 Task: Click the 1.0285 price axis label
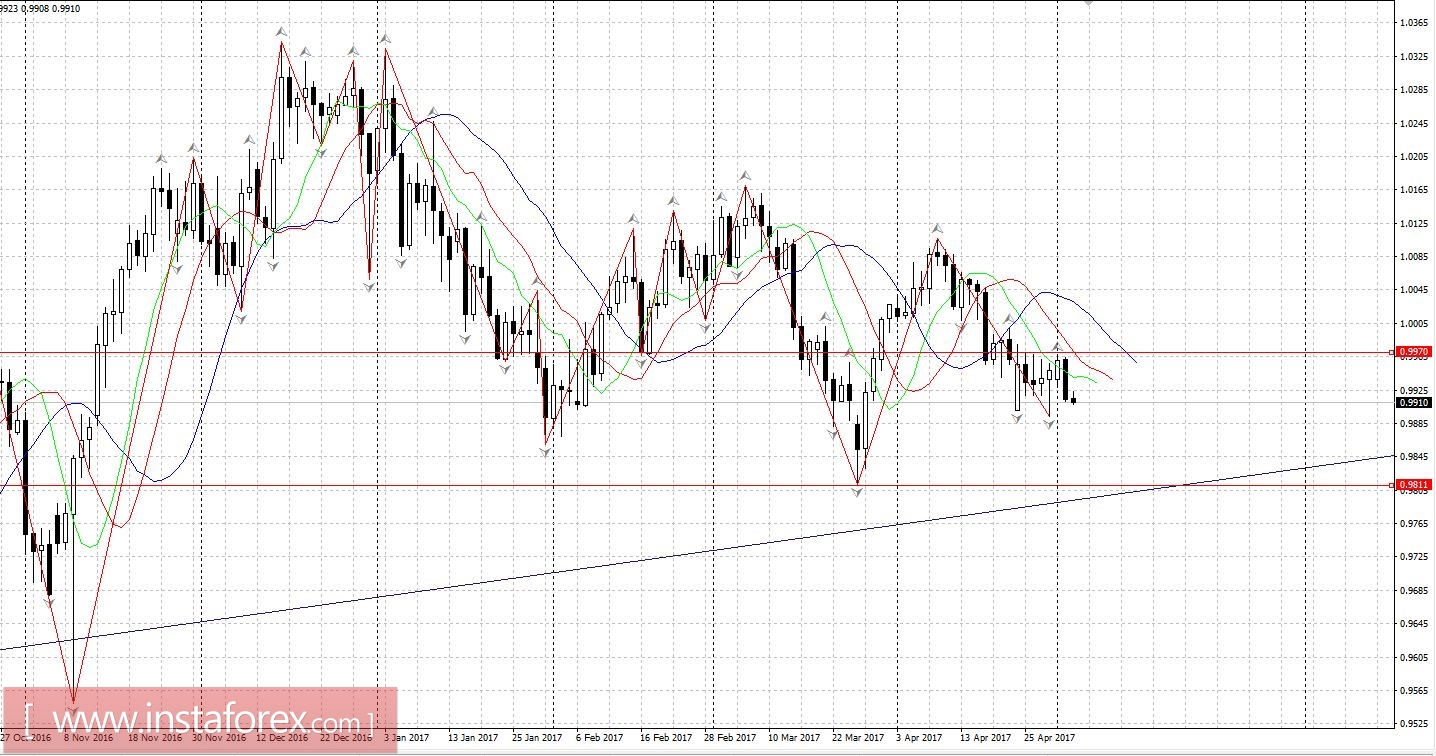[x=1414, y=90]
